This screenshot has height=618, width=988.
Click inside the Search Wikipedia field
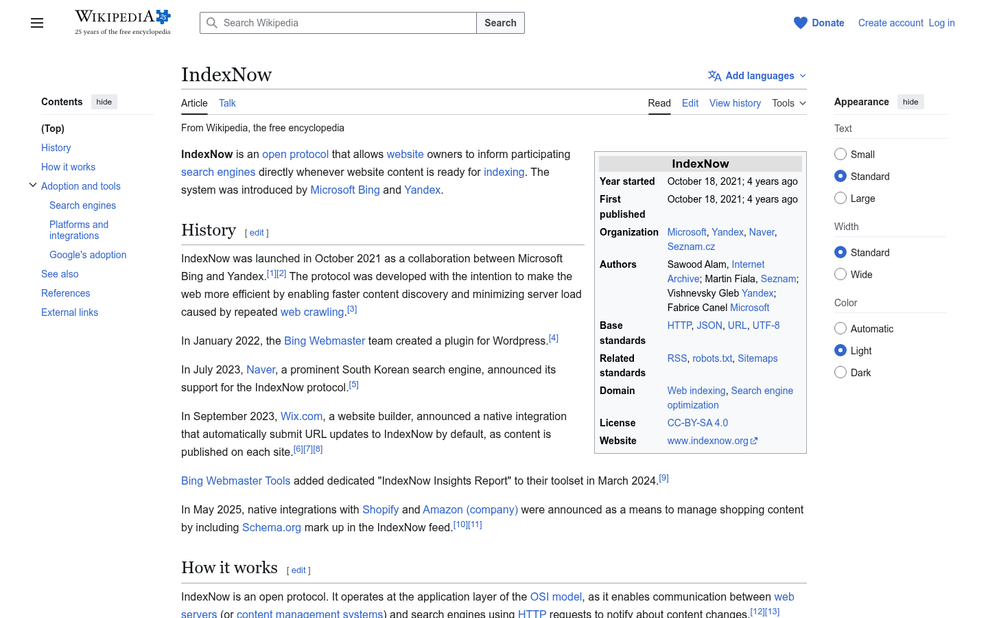tap(338, 23)
